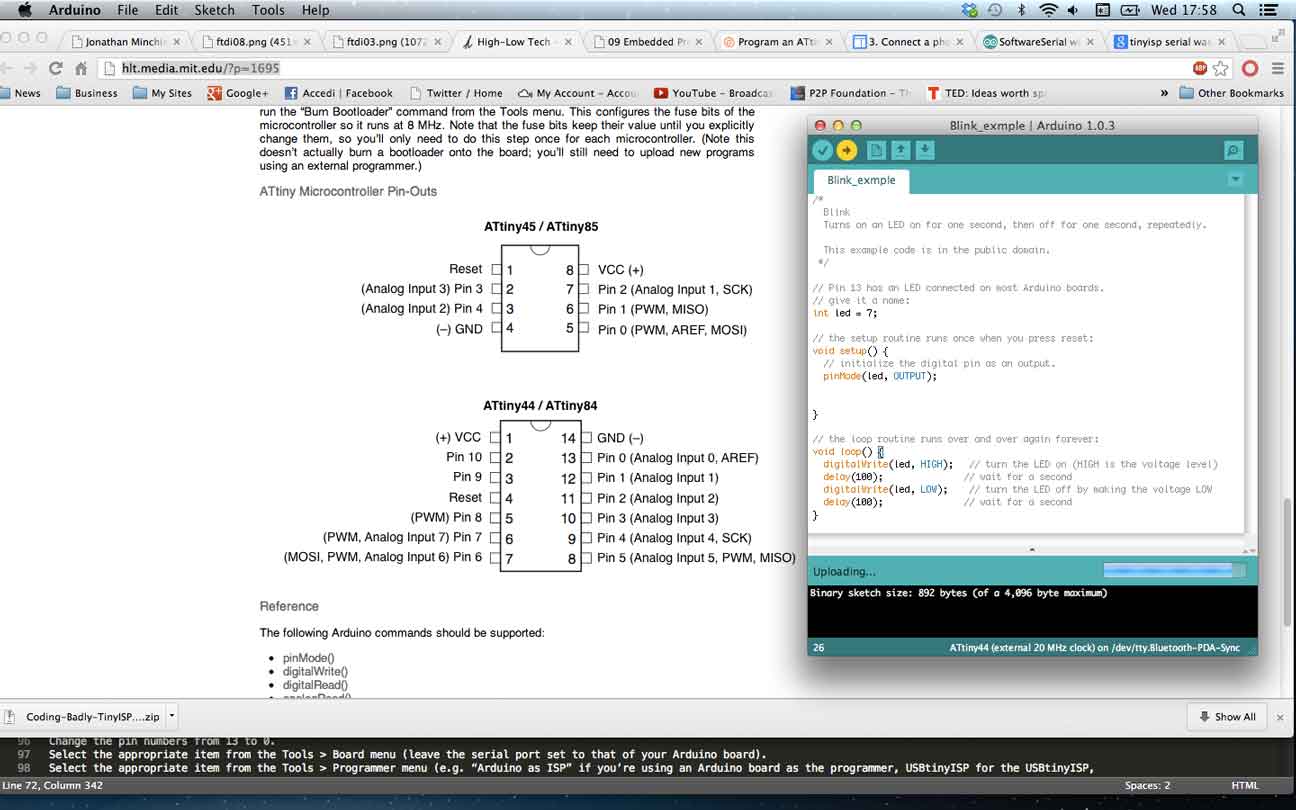Open the Serial Monitor magnifier icon
Image resolution: width=1296 pixels, height=810 pixels.
point(1234,150)
